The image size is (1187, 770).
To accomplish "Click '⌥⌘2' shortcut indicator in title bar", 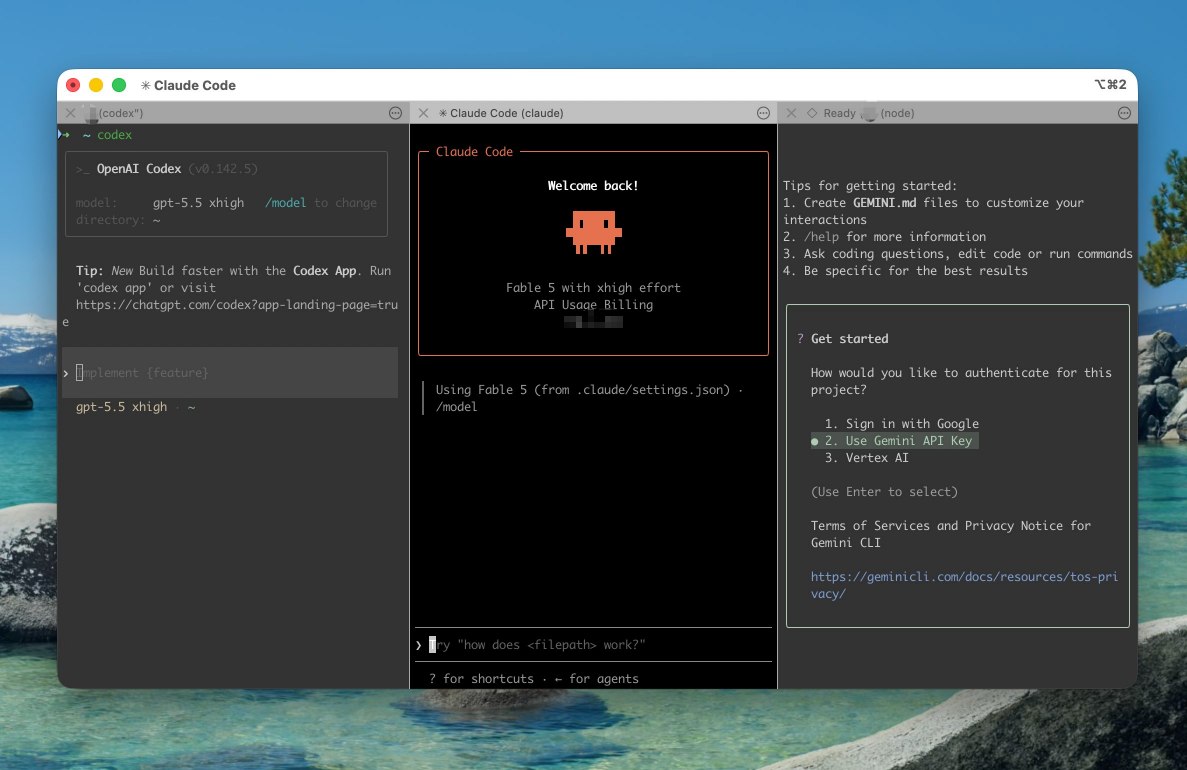I will coord(1111,85).
